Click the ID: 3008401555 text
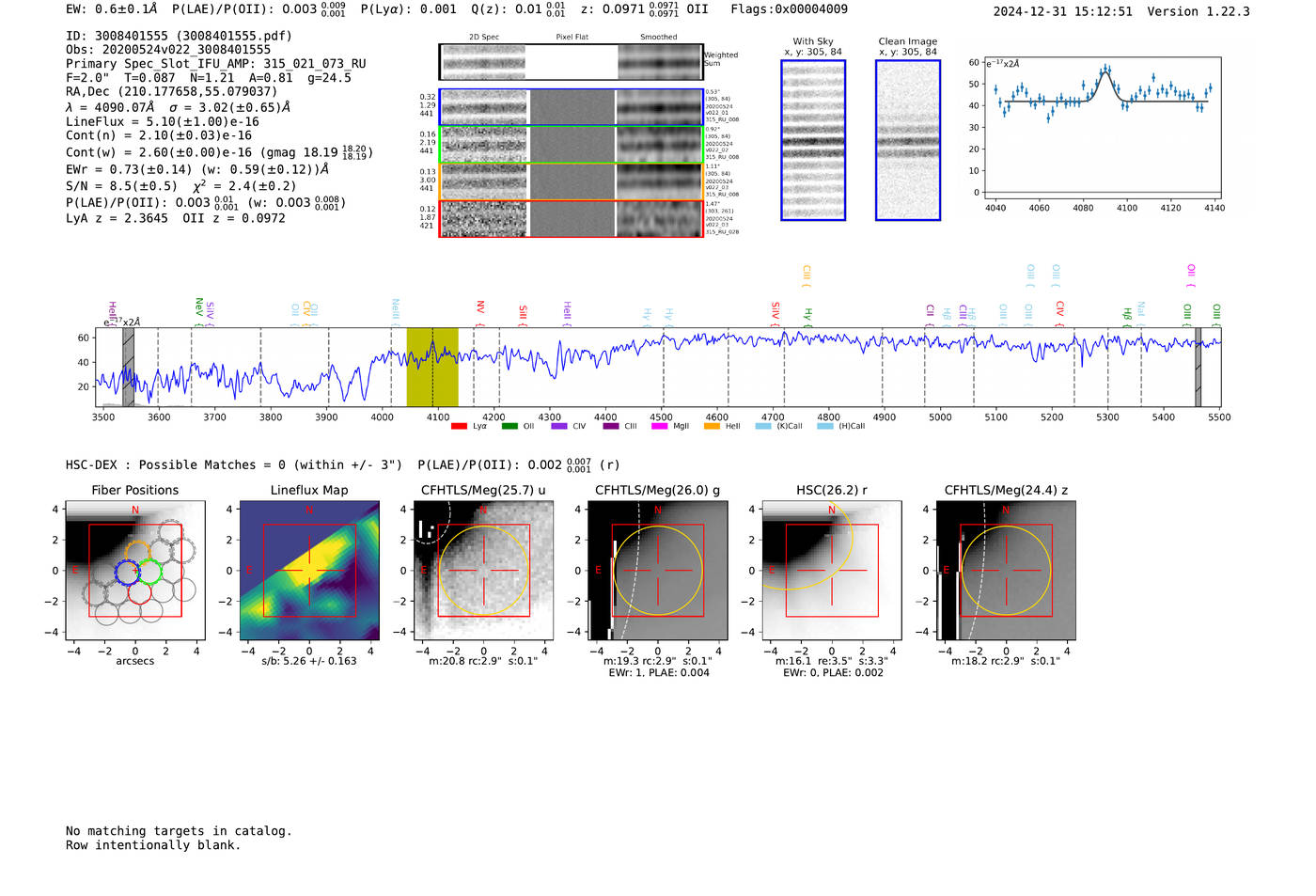1316x896 pixels. point(179,36)
